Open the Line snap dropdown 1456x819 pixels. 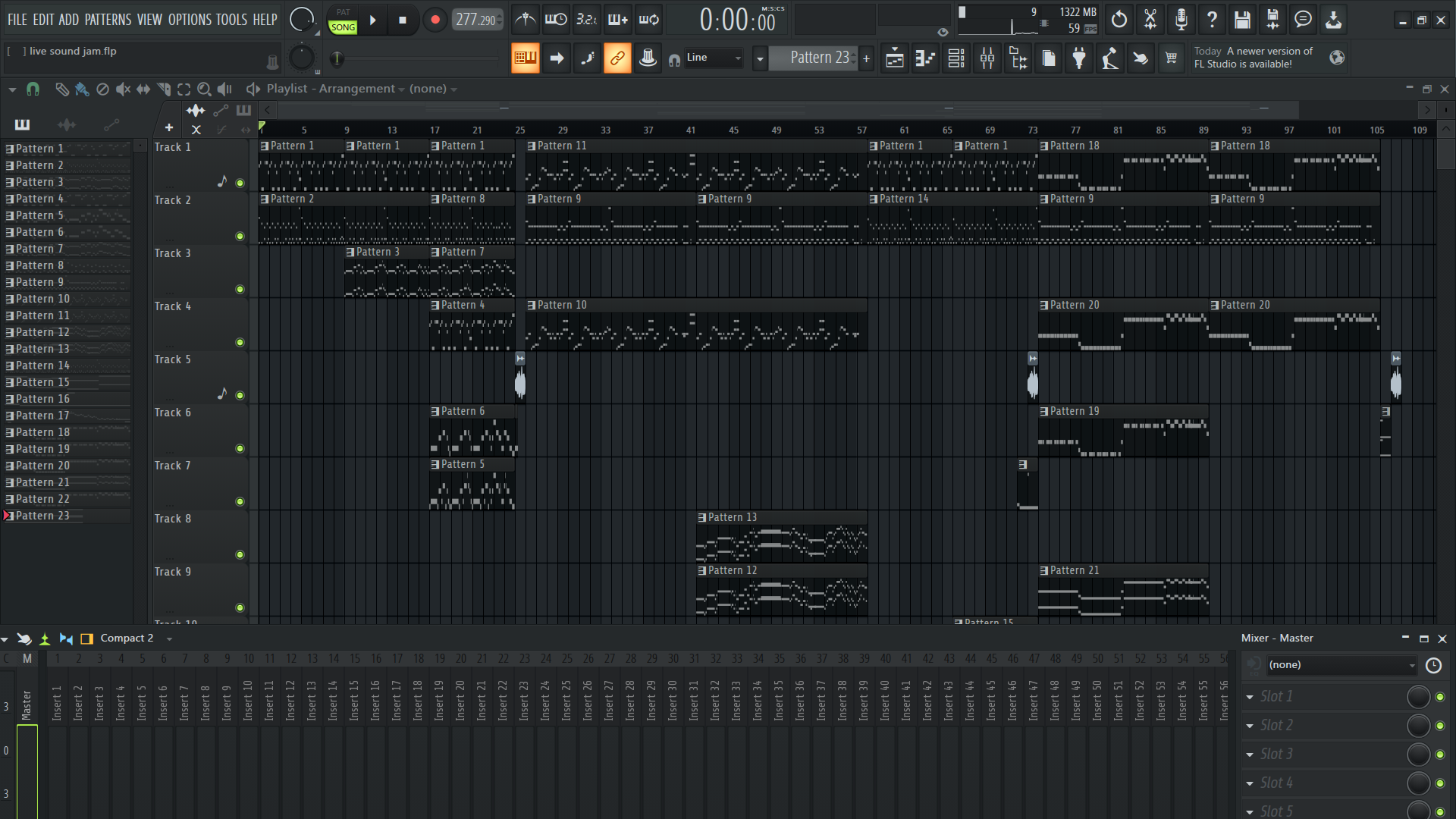[713, 58]
